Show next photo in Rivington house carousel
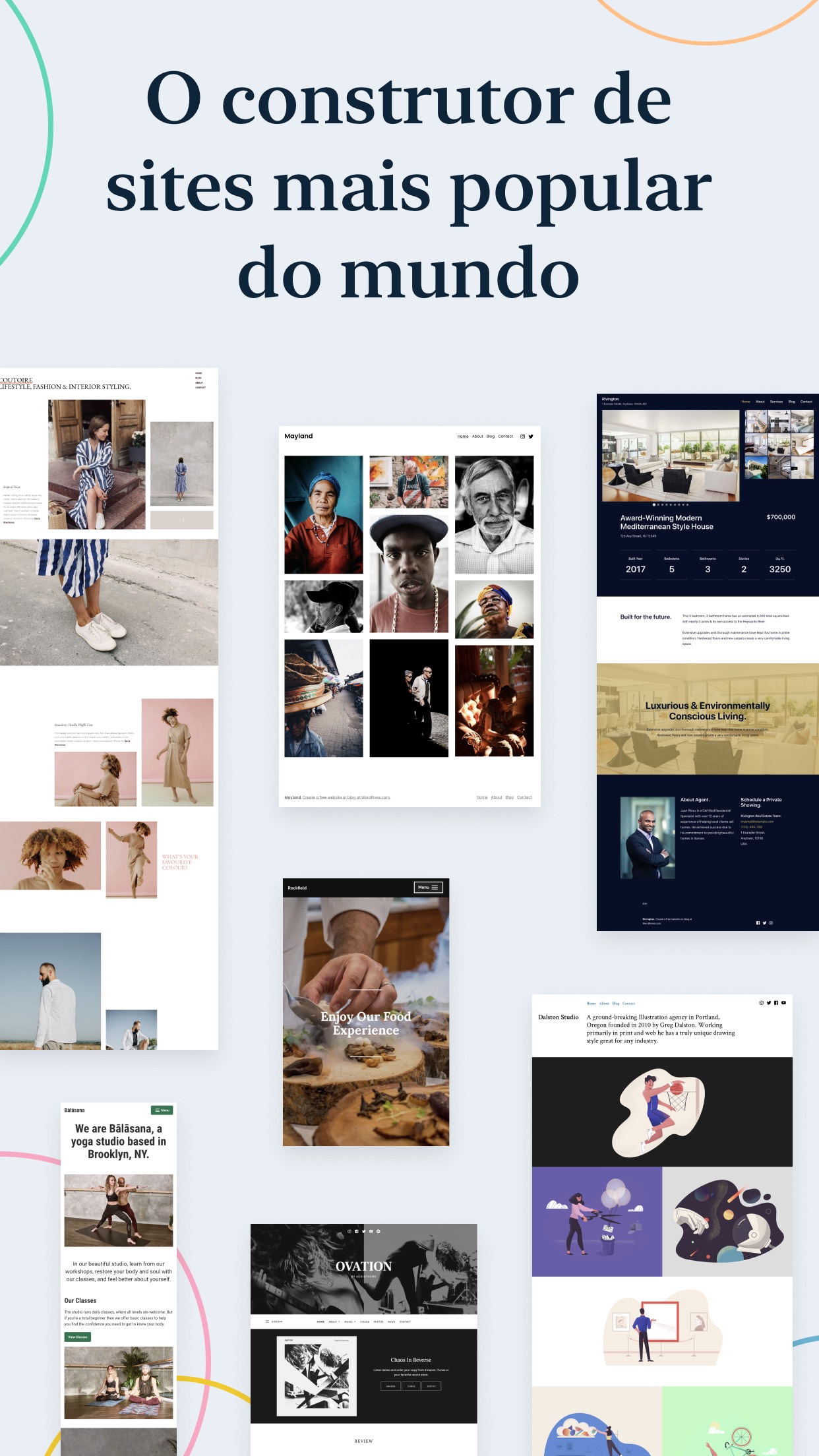 pos(733,456)
